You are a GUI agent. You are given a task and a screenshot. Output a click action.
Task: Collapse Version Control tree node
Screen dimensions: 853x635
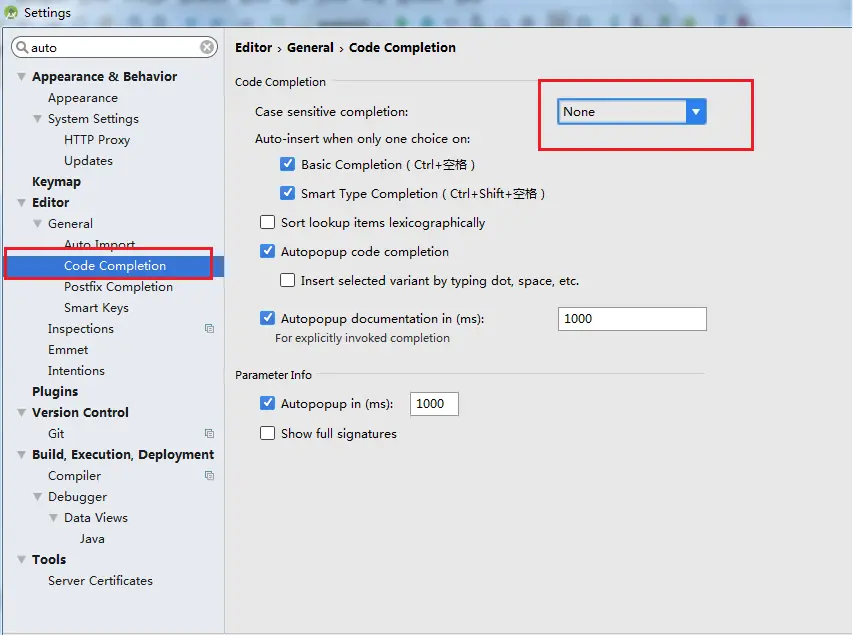click(x=21, y=412)
